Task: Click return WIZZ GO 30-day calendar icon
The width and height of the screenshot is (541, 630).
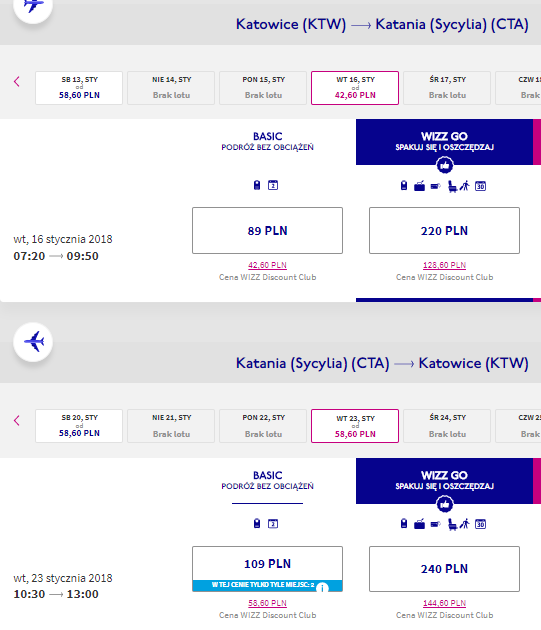Action: (x=480, y=524)
